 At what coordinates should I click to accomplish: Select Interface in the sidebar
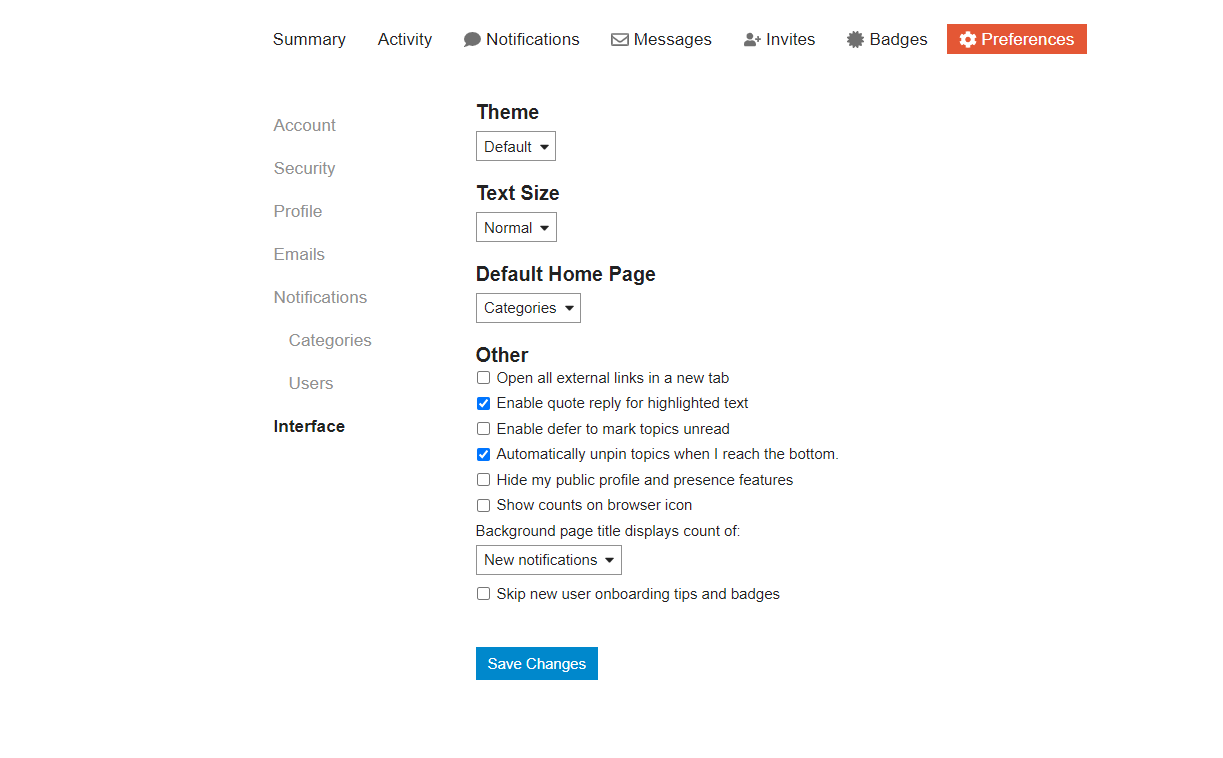[310, 426]
